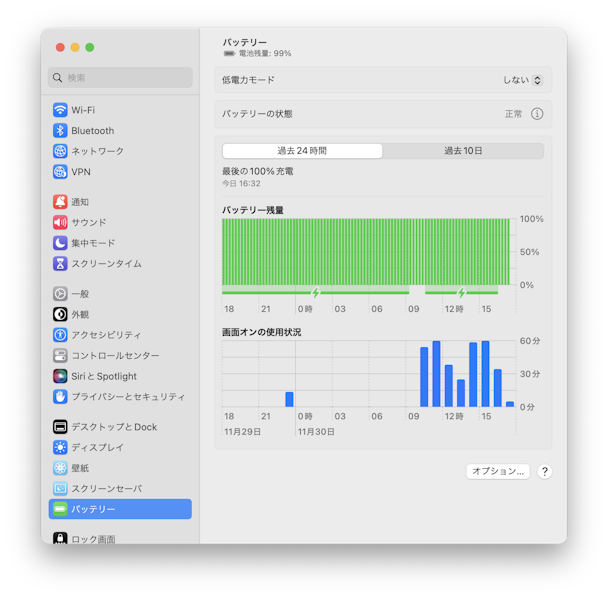
Task: Select スクリーンタイム label in sidebar
Action: pos(106,264)
